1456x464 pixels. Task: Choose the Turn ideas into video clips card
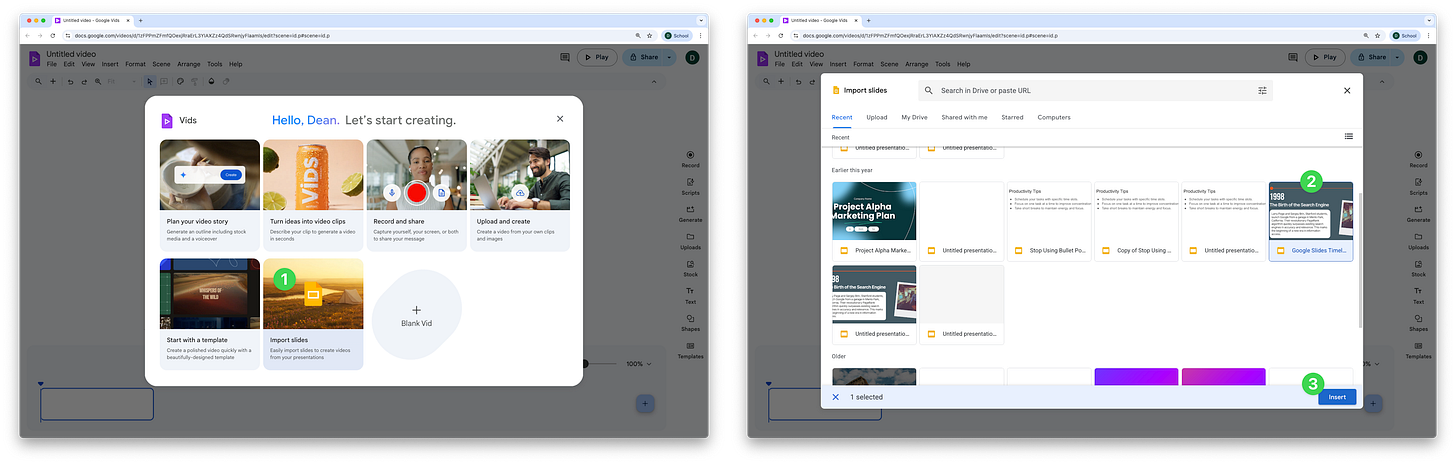(x=313, y=195)
